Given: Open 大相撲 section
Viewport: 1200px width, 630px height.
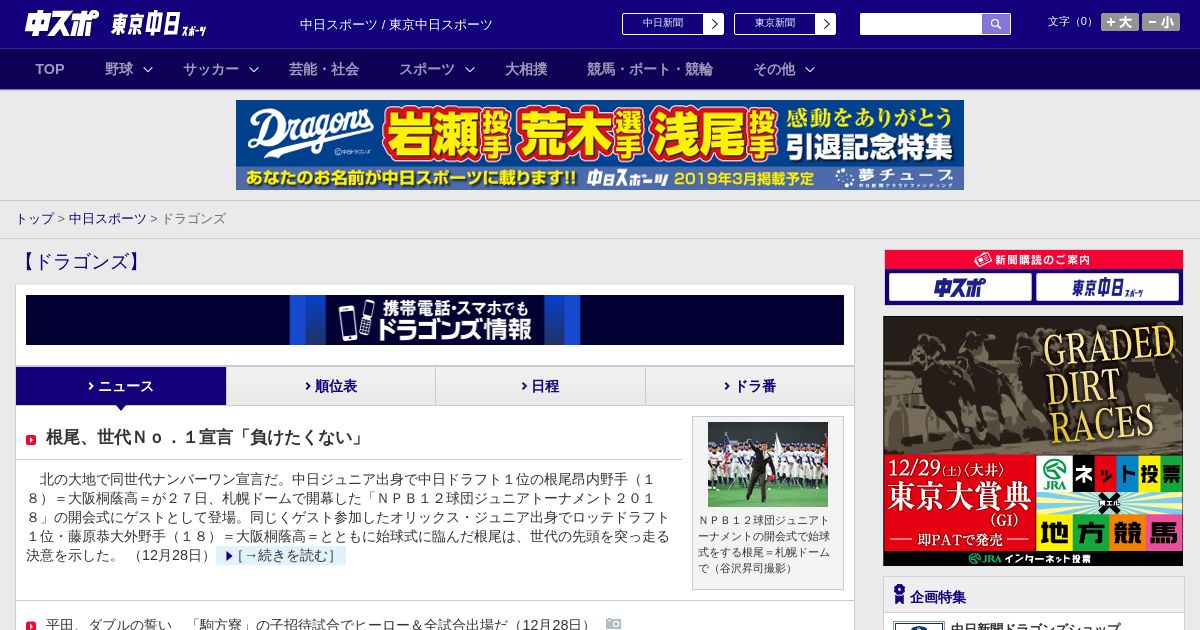Looking at the screenshot, I should pos(526,69).
